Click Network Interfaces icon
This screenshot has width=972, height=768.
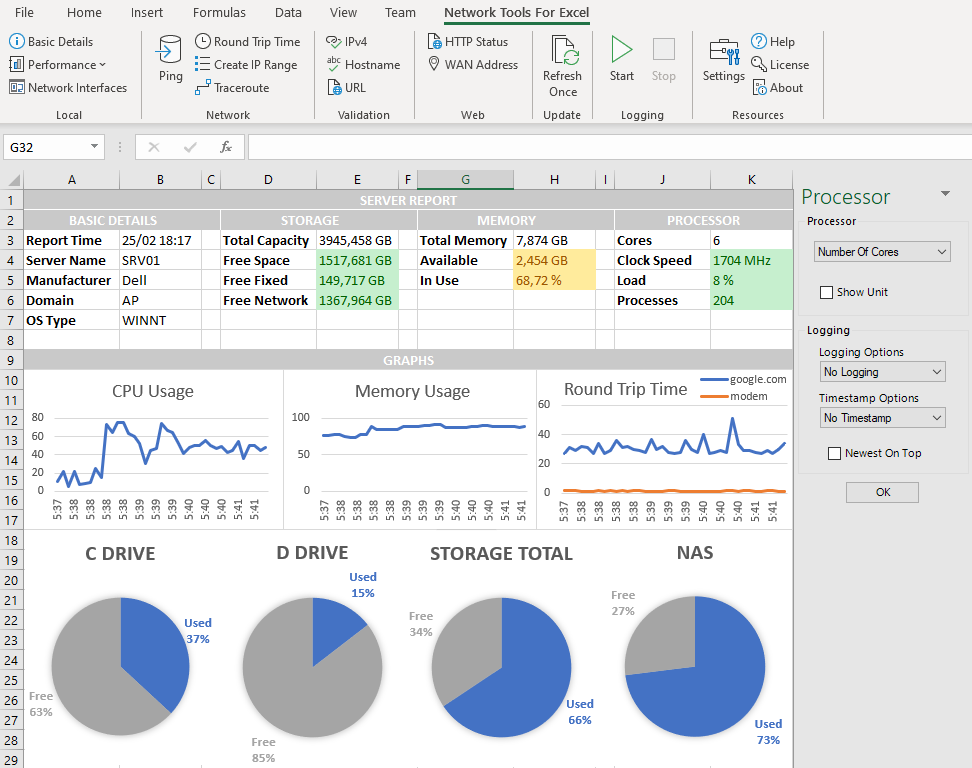(x=17, y=87)
